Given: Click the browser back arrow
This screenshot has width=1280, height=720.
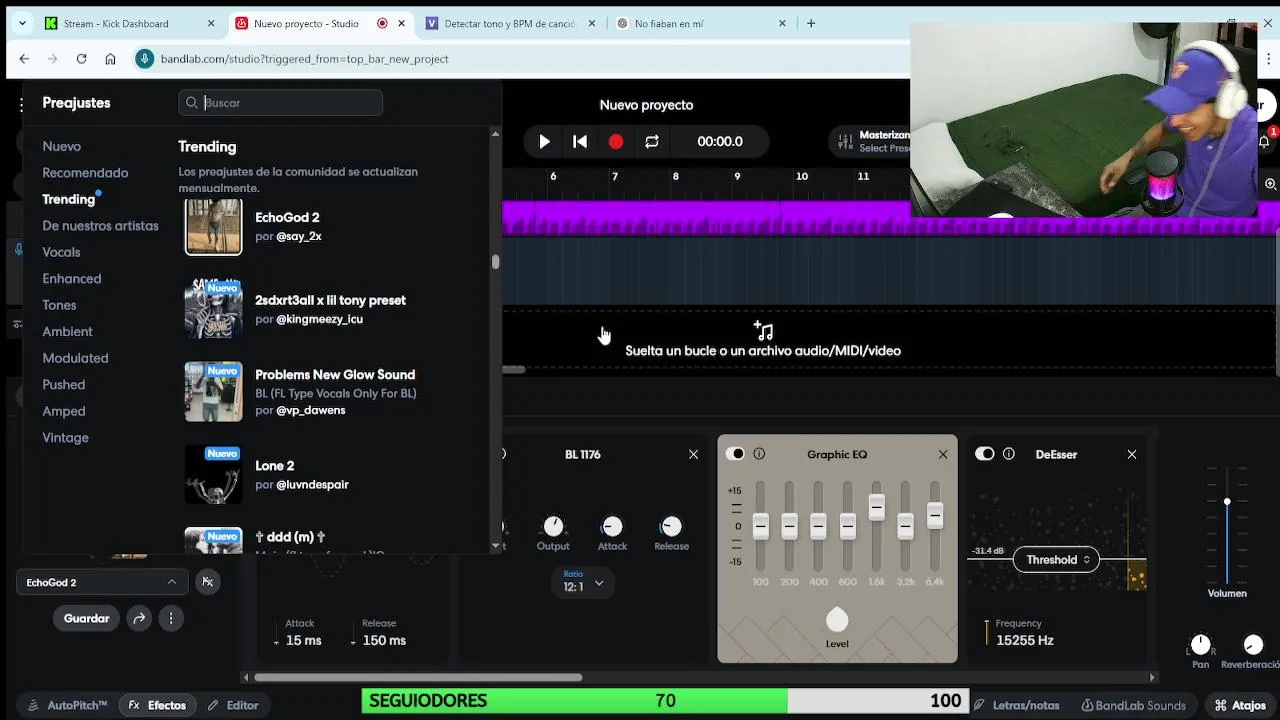Looking at the screenshot, I should click(x=24, y=59).
